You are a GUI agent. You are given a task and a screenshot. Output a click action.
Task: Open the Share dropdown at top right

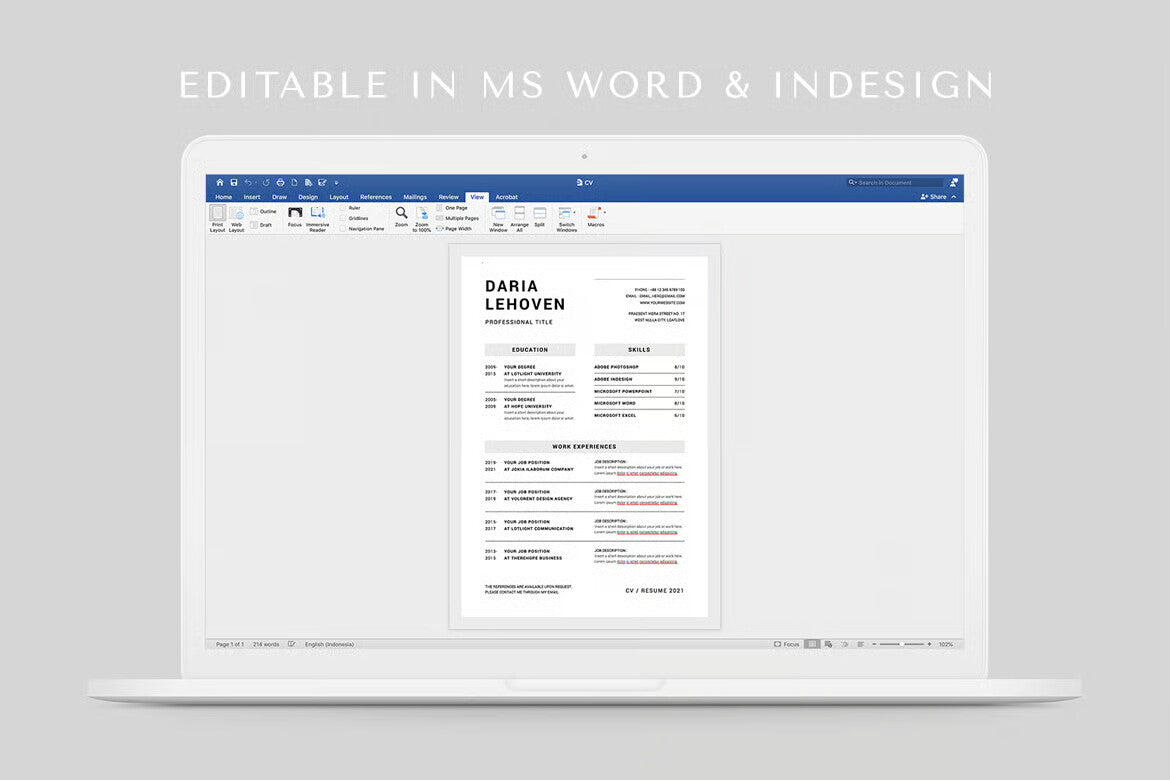click(936, 197)
